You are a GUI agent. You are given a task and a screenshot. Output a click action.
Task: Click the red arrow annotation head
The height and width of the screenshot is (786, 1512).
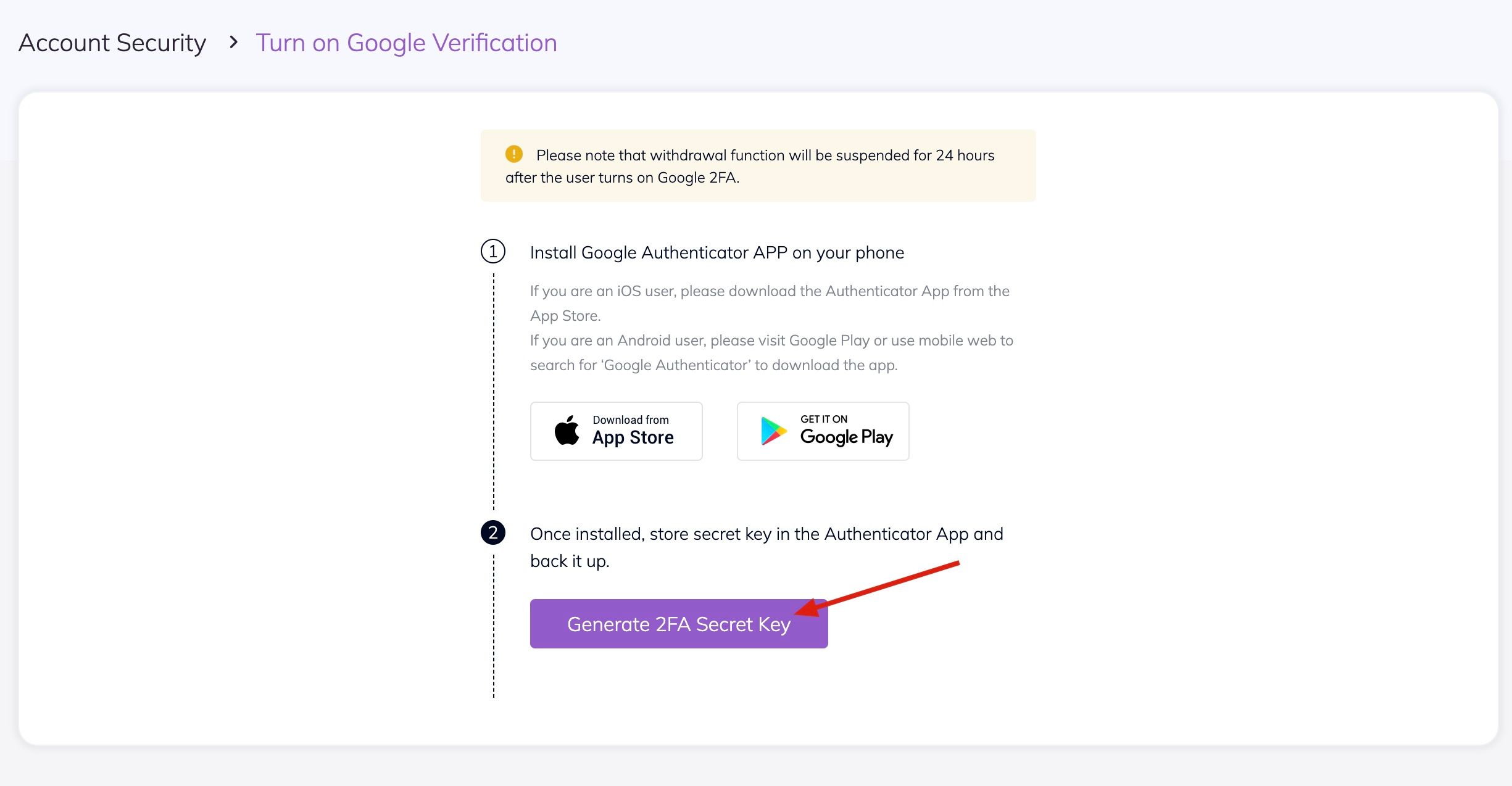pyautogui.click(x=808, y=608)
